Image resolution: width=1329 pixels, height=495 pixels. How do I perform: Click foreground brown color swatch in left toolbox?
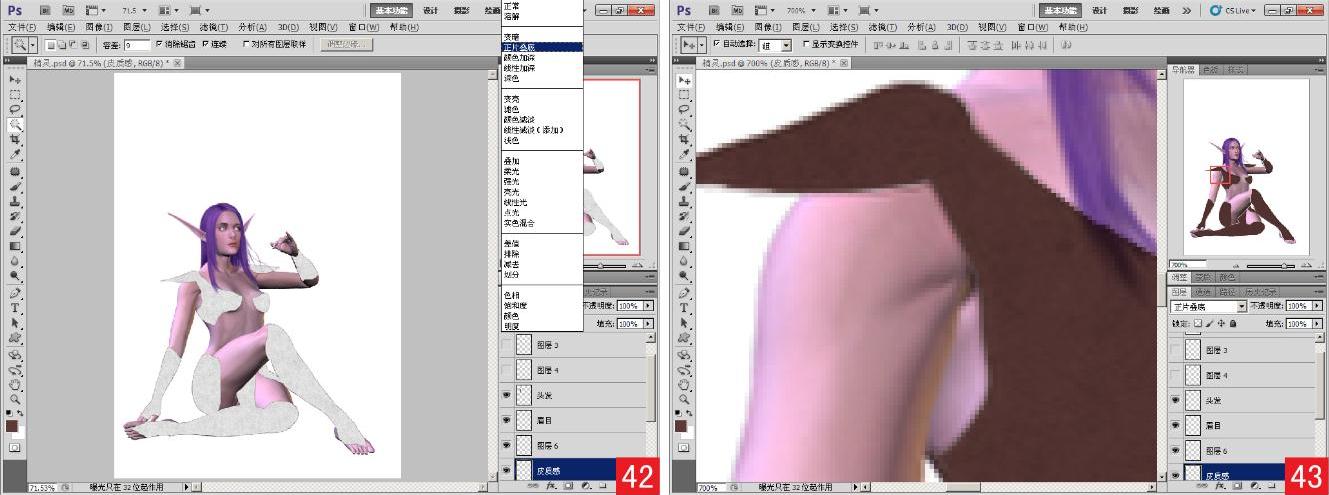[12, 427]
